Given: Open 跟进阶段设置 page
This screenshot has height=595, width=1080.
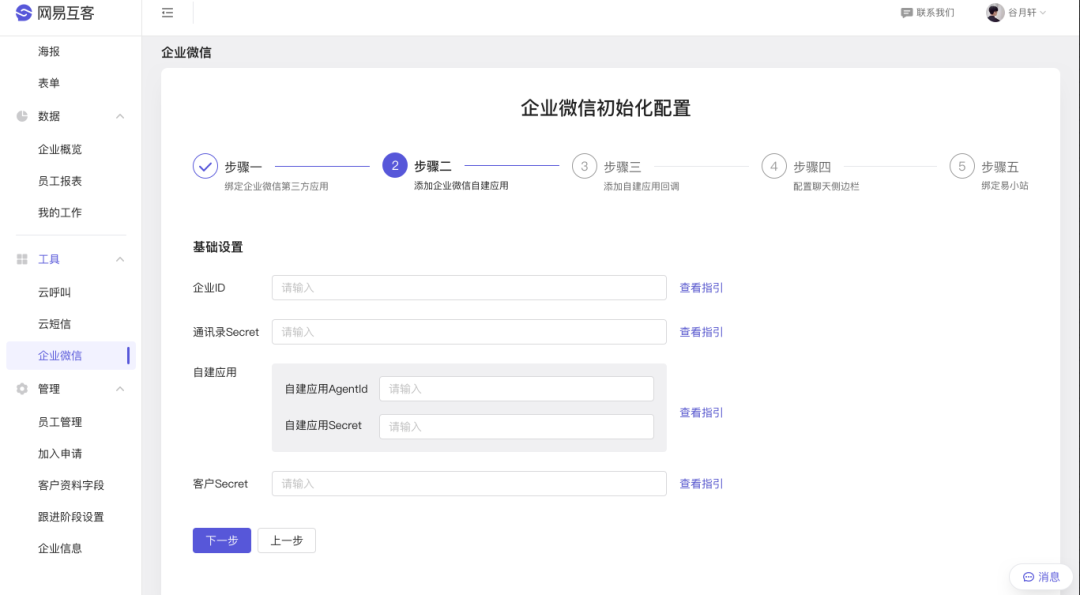Looking at the screenshot, I should click(x=71, y=517).
